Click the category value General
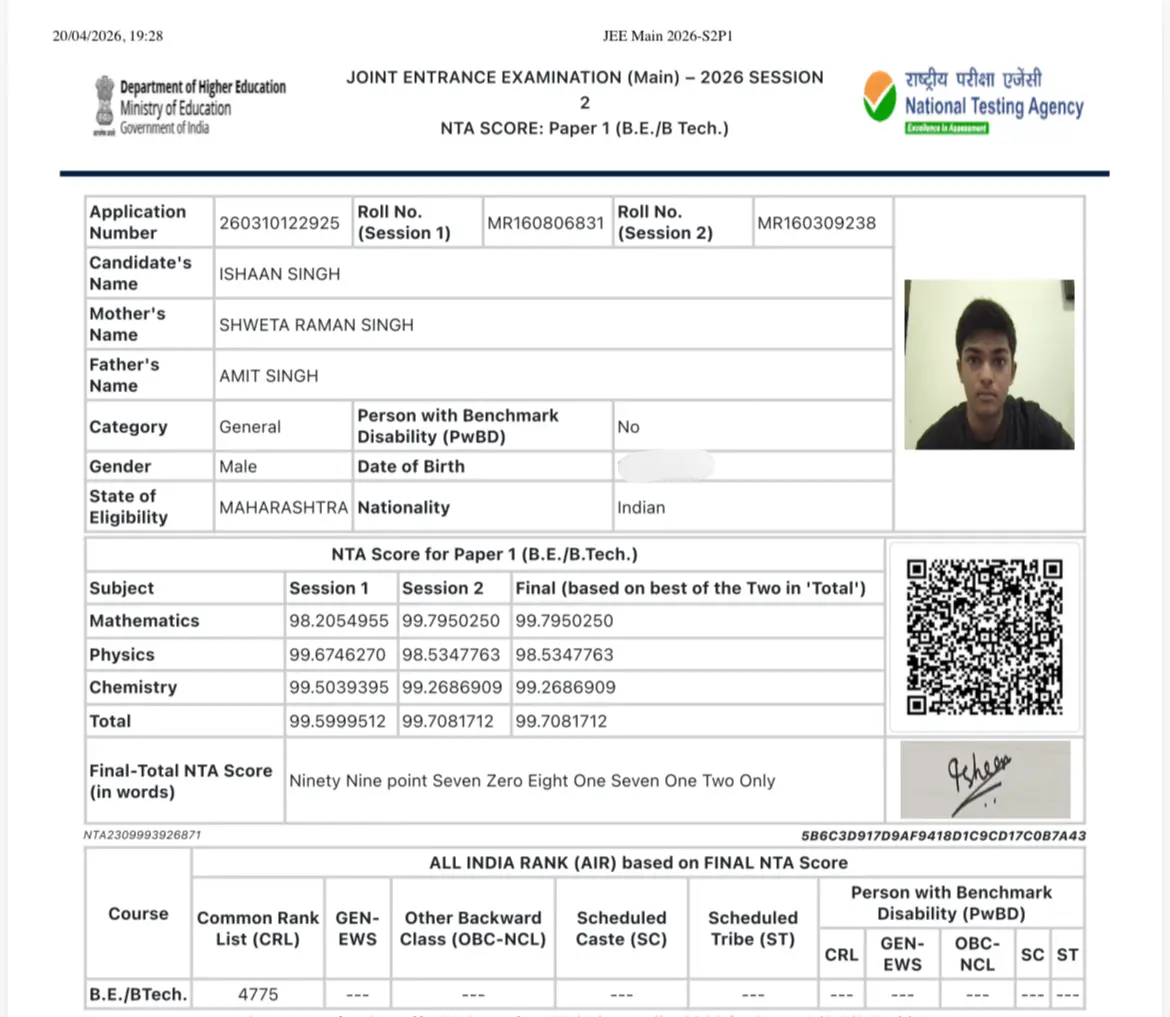1170x1017 pixels. click(x=250, y=427)
